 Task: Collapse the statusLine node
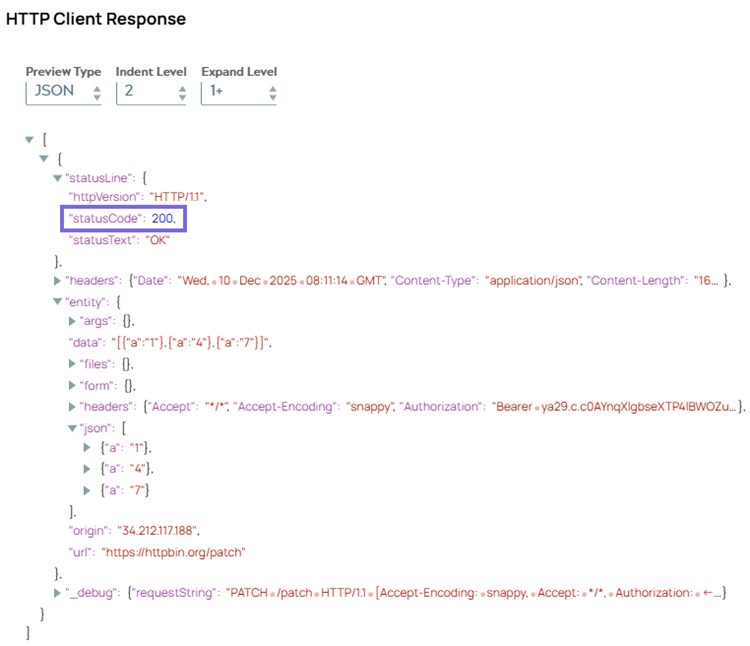(57, 178)
